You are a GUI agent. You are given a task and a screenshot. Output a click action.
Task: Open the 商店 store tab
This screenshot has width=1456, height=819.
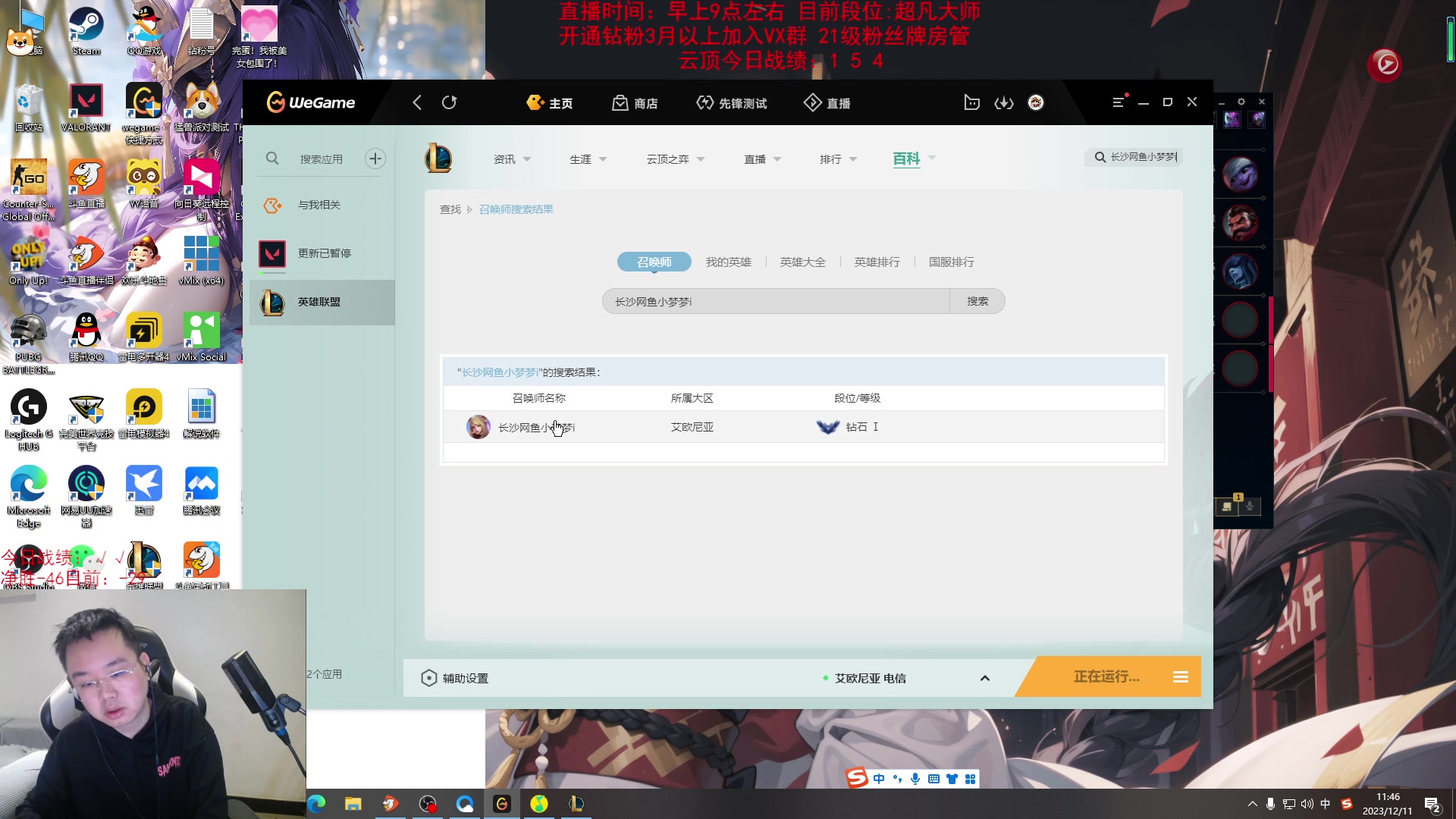point(635,102)
